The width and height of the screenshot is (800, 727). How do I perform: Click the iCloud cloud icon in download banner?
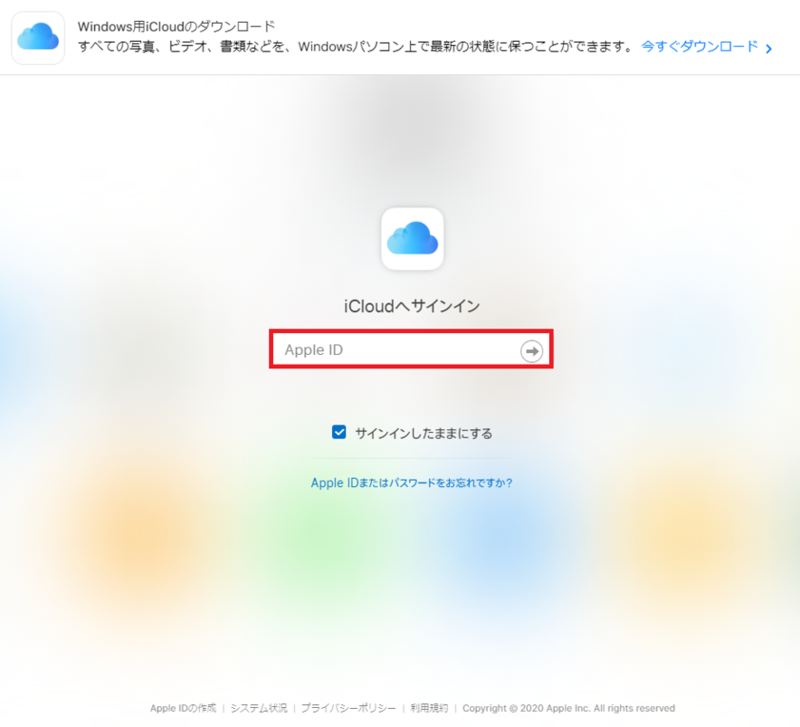point(38,38)
